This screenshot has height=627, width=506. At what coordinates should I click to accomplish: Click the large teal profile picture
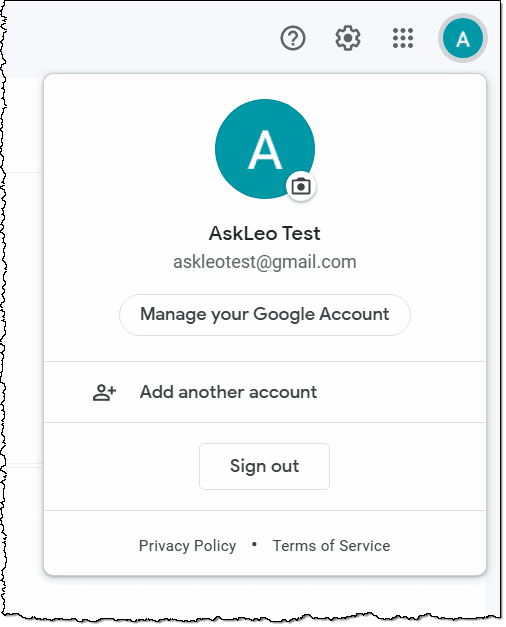point(265,149)
